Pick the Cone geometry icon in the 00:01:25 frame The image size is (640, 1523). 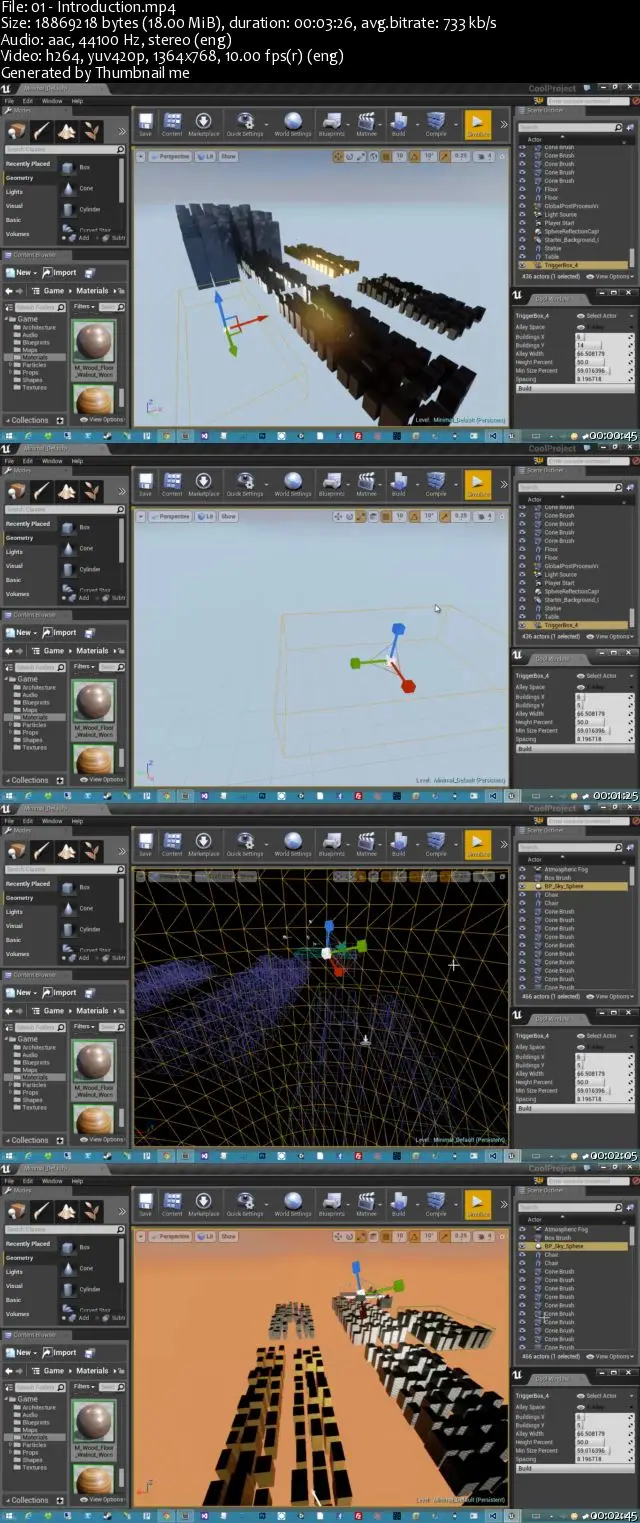(68, 548)
